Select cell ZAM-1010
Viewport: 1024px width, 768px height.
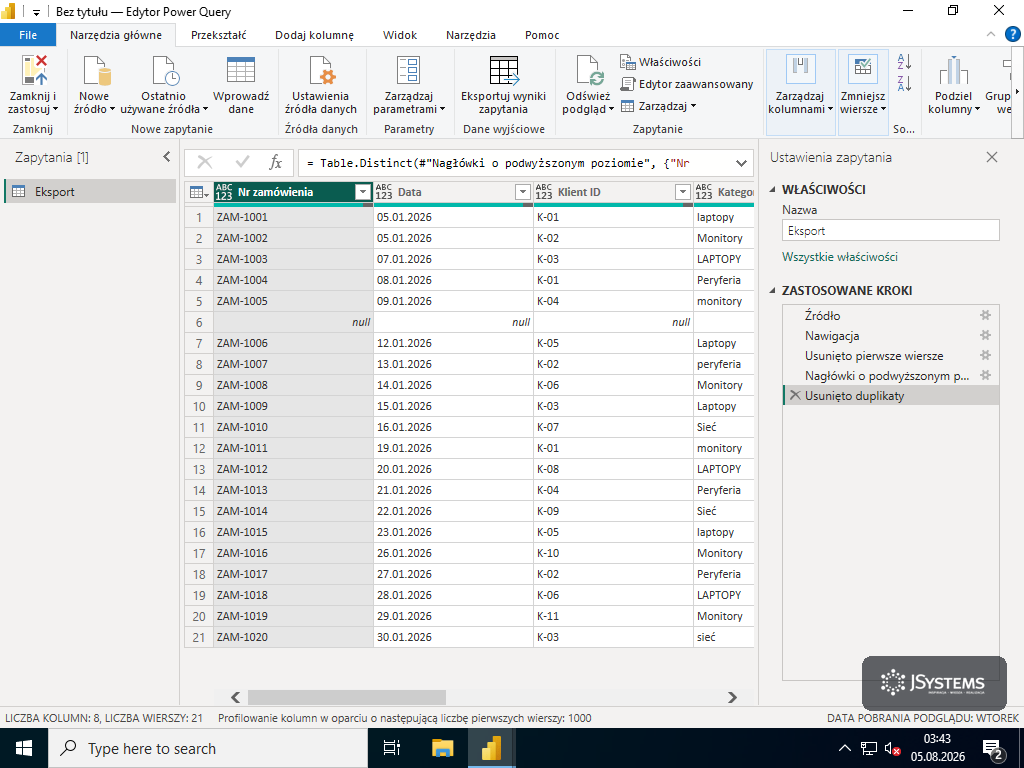[293, 426]
